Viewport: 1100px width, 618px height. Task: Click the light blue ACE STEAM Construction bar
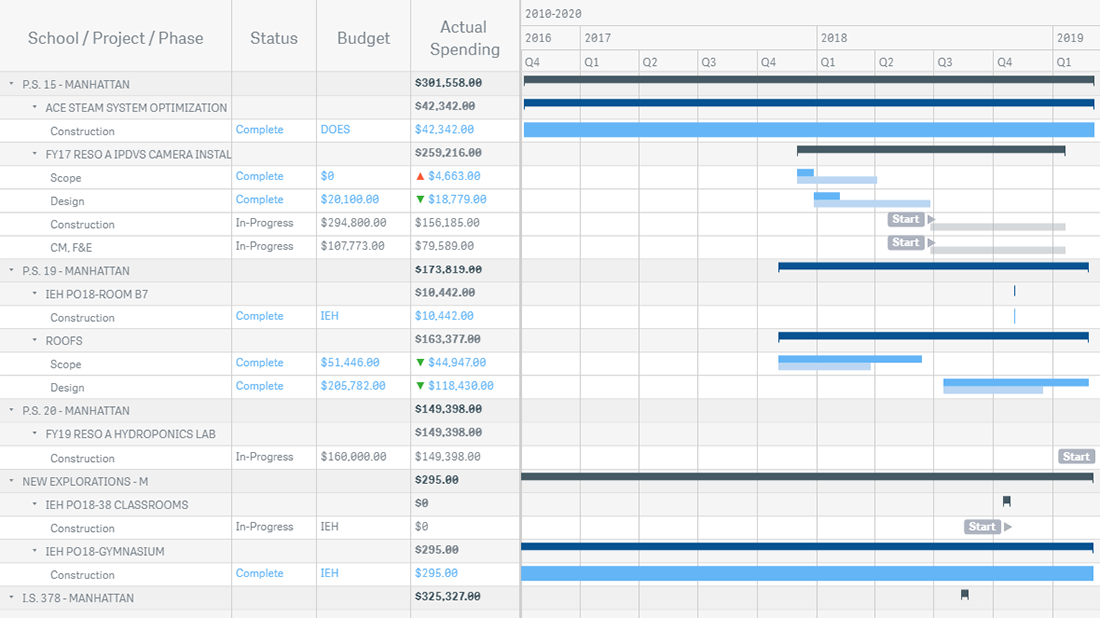coord(808,130)
